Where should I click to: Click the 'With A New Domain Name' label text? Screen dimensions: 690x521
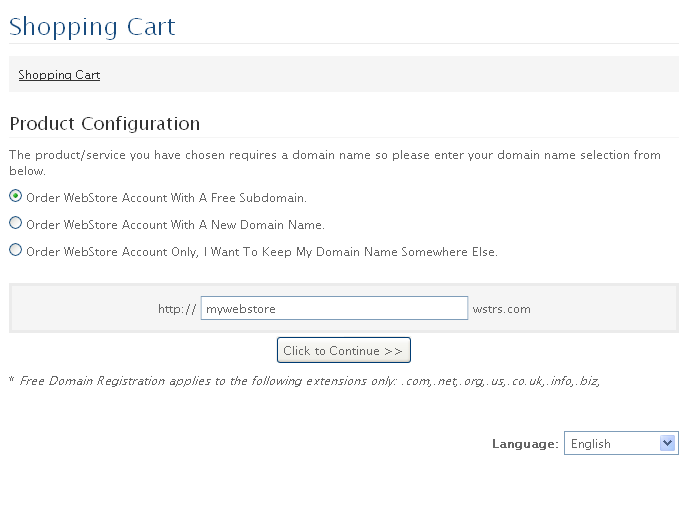click(247, 225)
